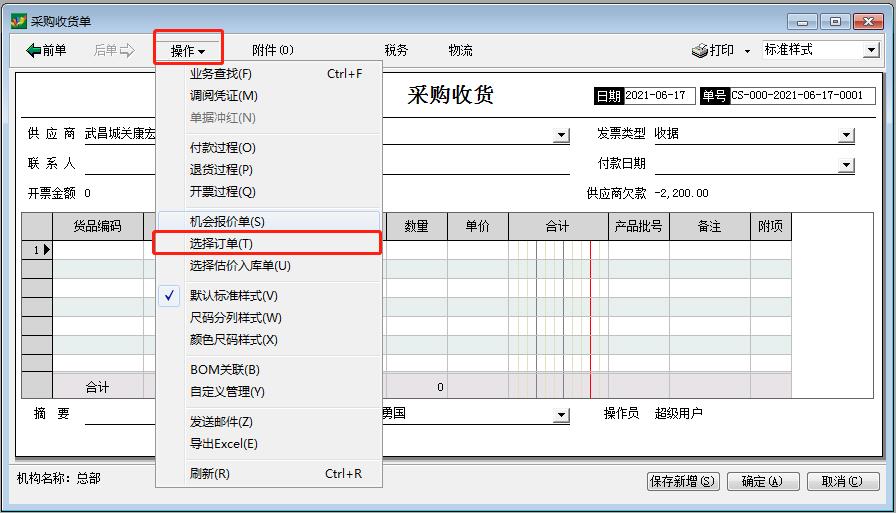Click the app icon in title bar
The image size is (896, 513).
tap(18, 21)
